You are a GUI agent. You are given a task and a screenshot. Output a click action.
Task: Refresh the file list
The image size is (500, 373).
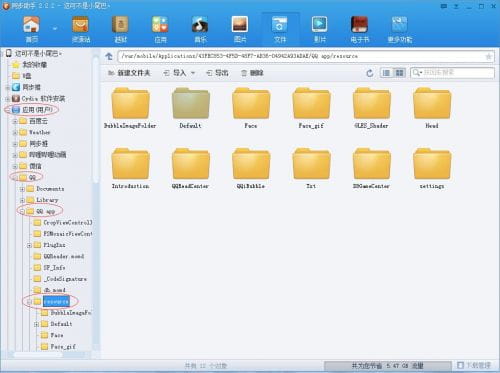pos(369,73)
